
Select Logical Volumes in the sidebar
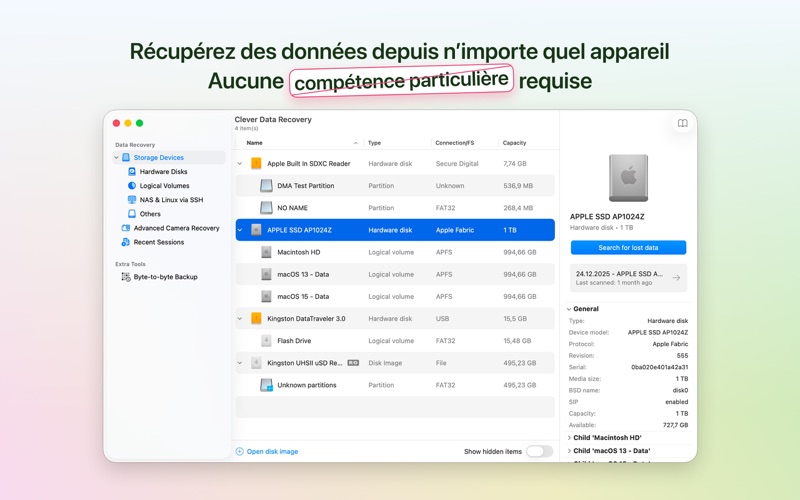164,186
